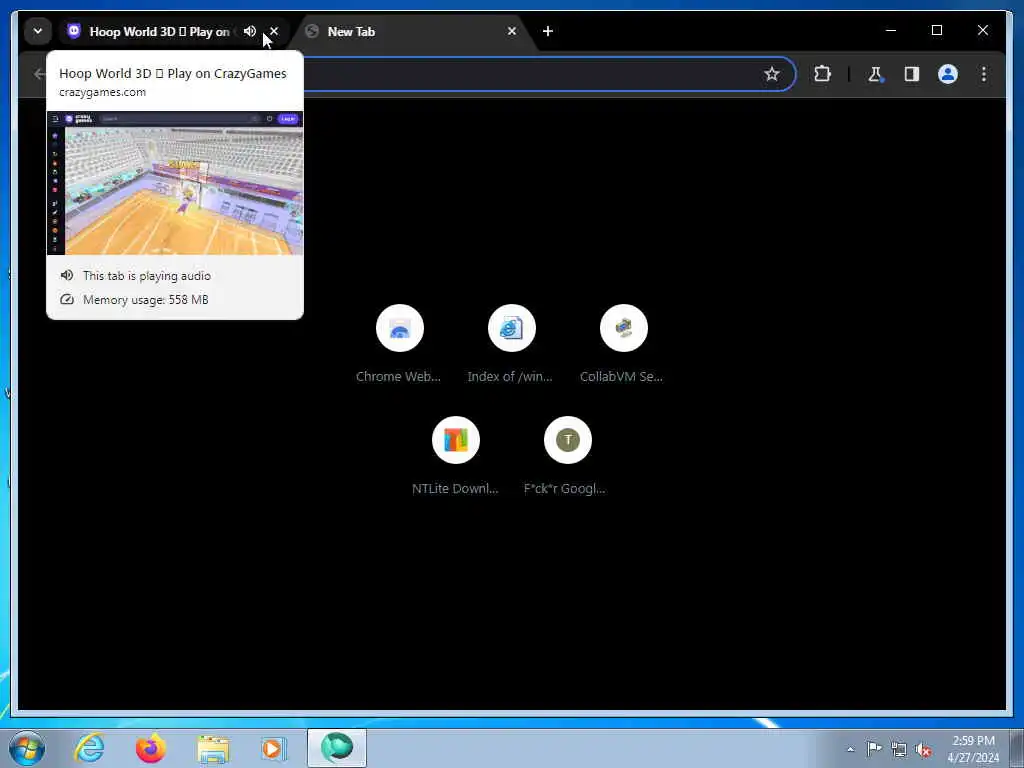Go back with the back arrow
Screen dimensions: 1024x768
[x=39, y=74]
